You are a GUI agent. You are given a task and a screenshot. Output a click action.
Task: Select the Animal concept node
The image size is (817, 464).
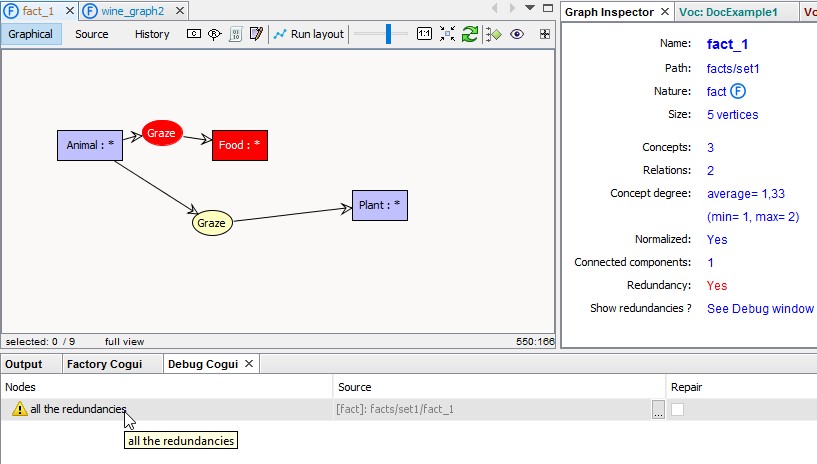90,145
